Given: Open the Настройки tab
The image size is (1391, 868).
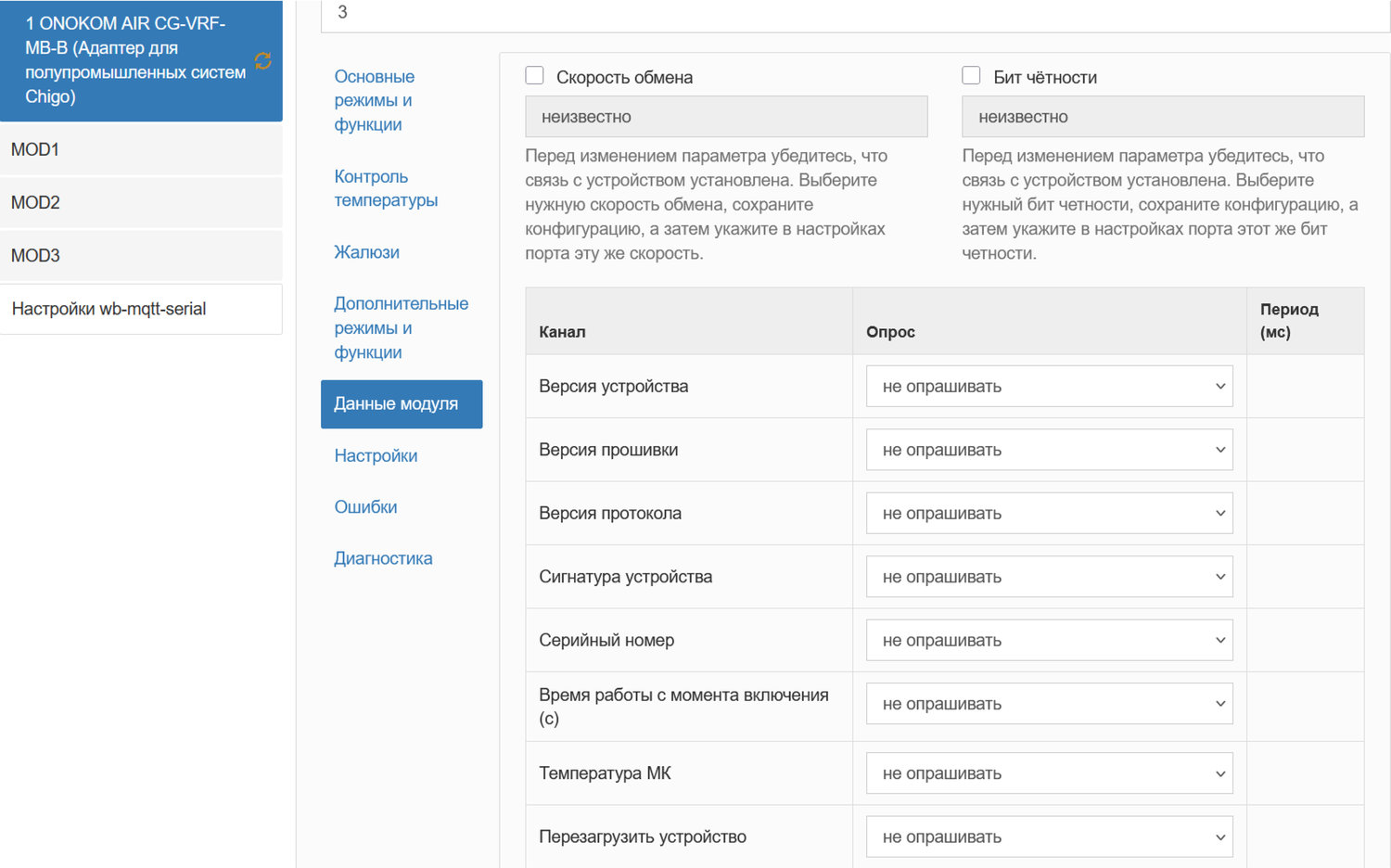Looking at the screenshot, I should [376, 455].
